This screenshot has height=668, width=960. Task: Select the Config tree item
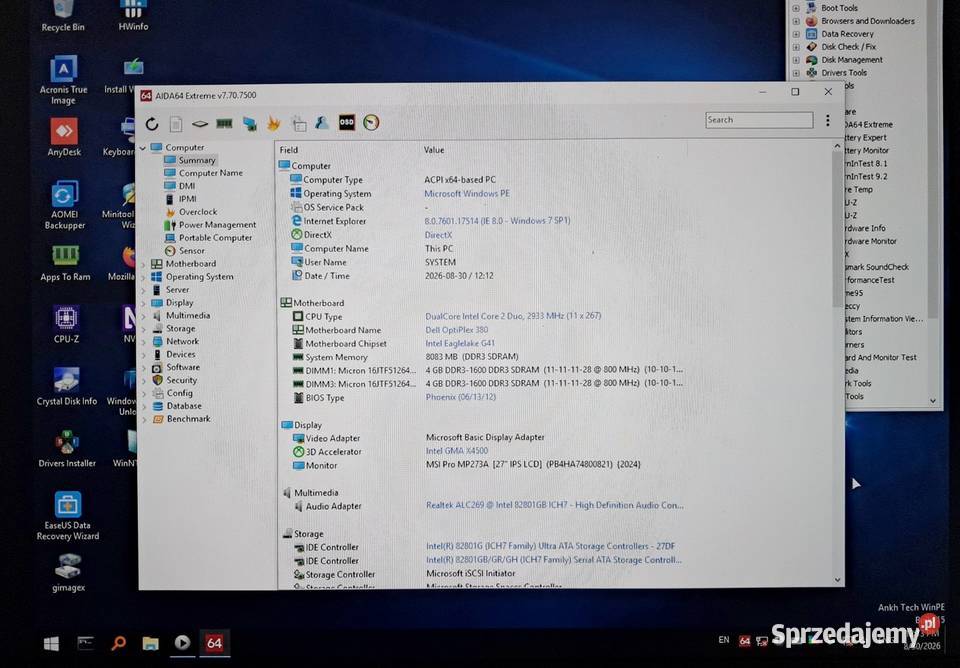pyautogui.click(x=179, y=393)
